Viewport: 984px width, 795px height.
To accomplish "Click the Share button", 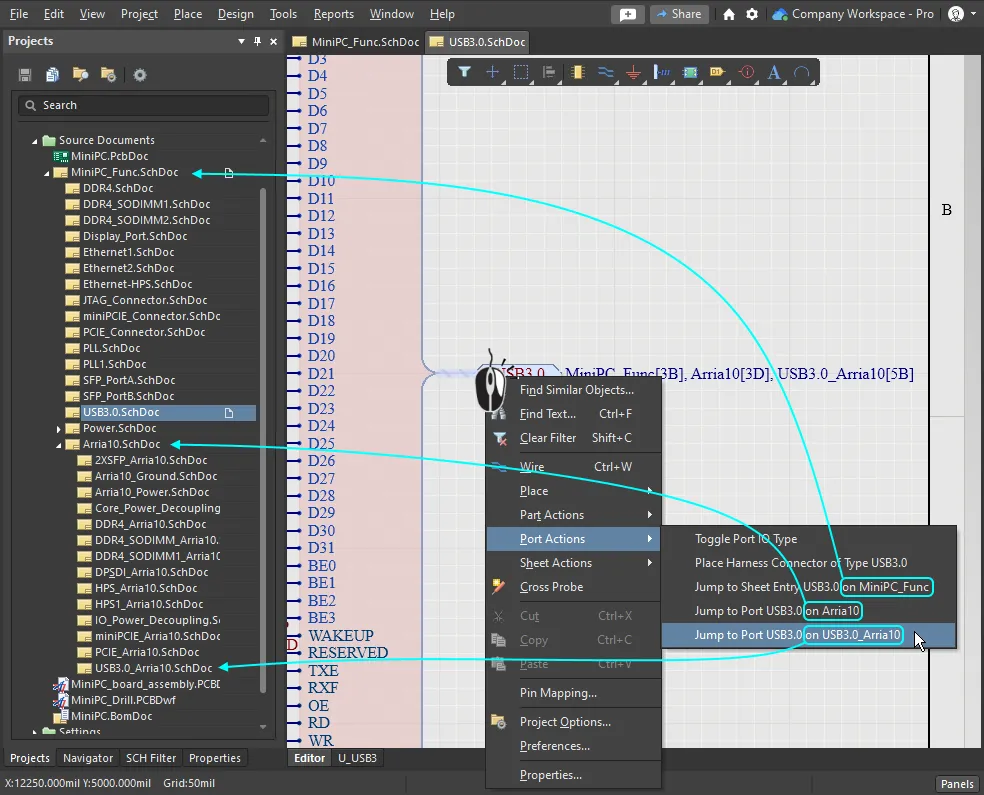I will pyautogui.click(x=679, y=14).
